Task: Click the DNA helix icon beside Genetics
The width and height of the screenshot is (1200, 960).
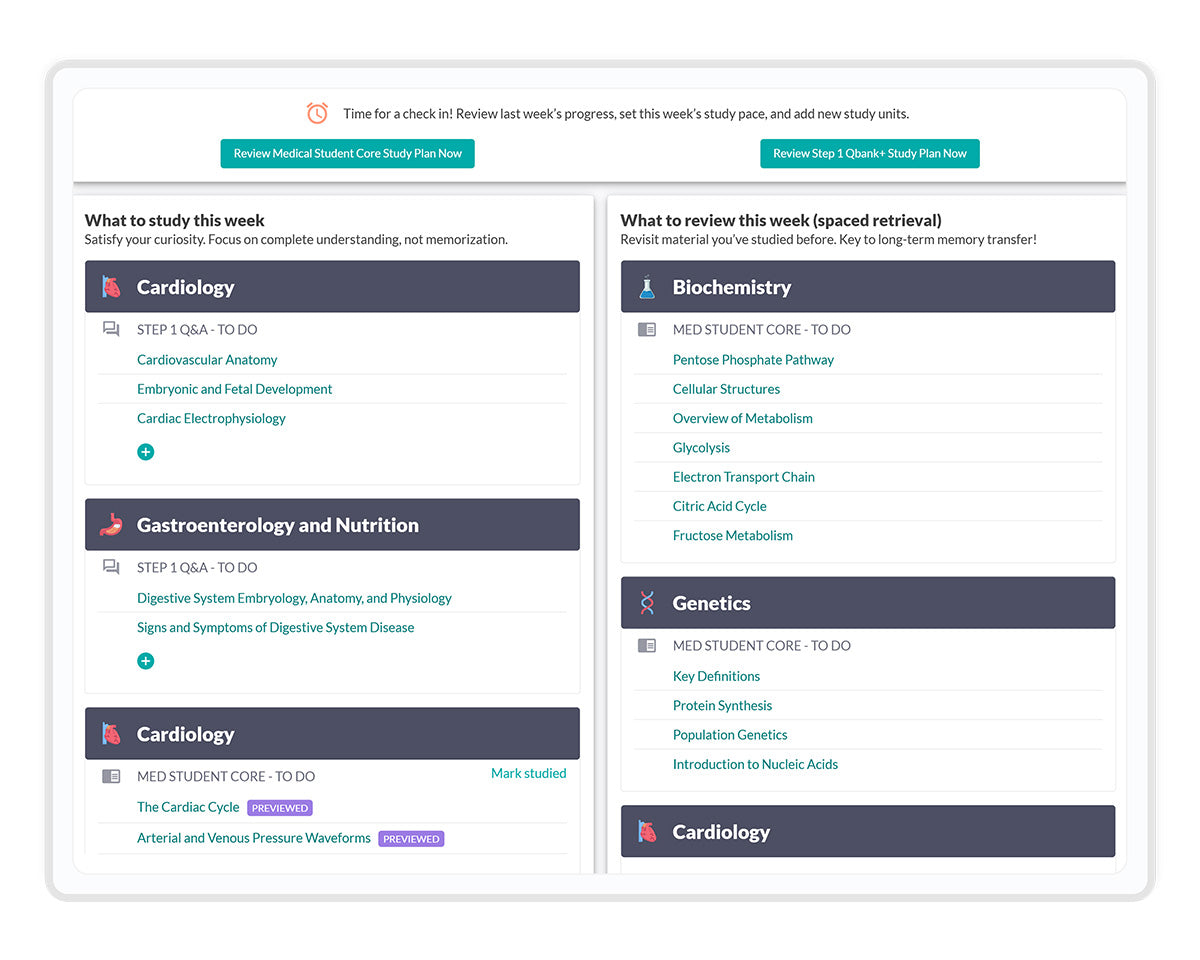Action: [x=647, y=603]
